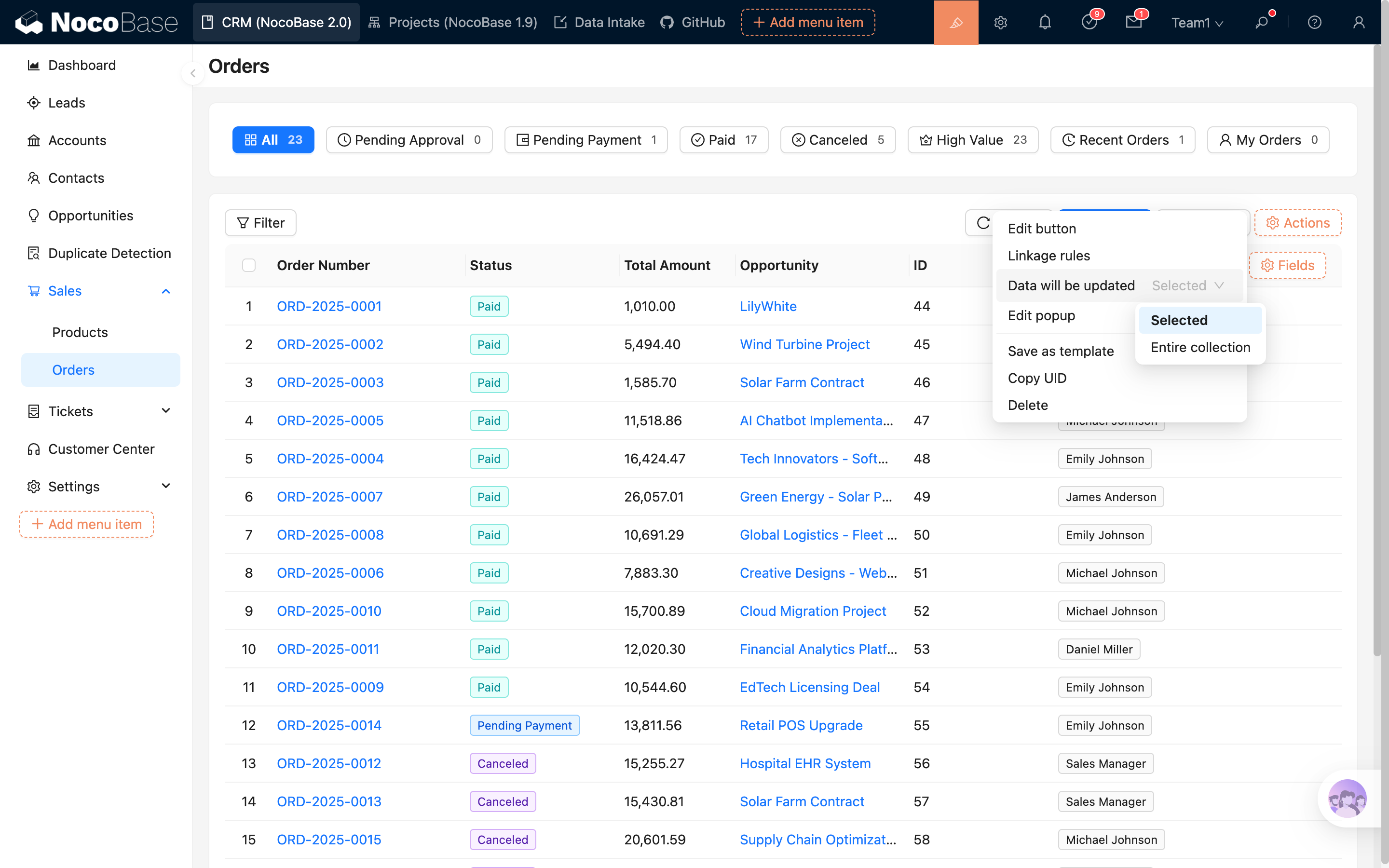
Task: Click the help question mark icon
Action: (1314, 22)
